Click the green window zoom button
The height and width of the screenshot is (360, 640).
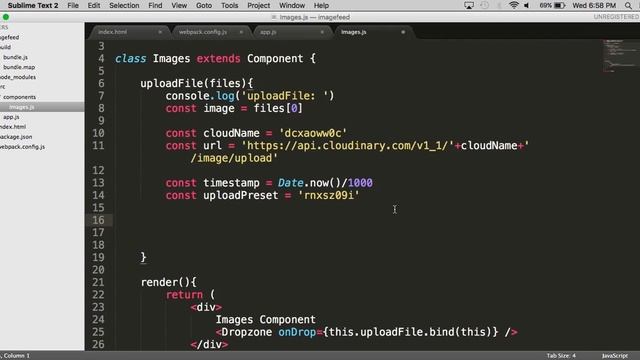click(6, 17)
